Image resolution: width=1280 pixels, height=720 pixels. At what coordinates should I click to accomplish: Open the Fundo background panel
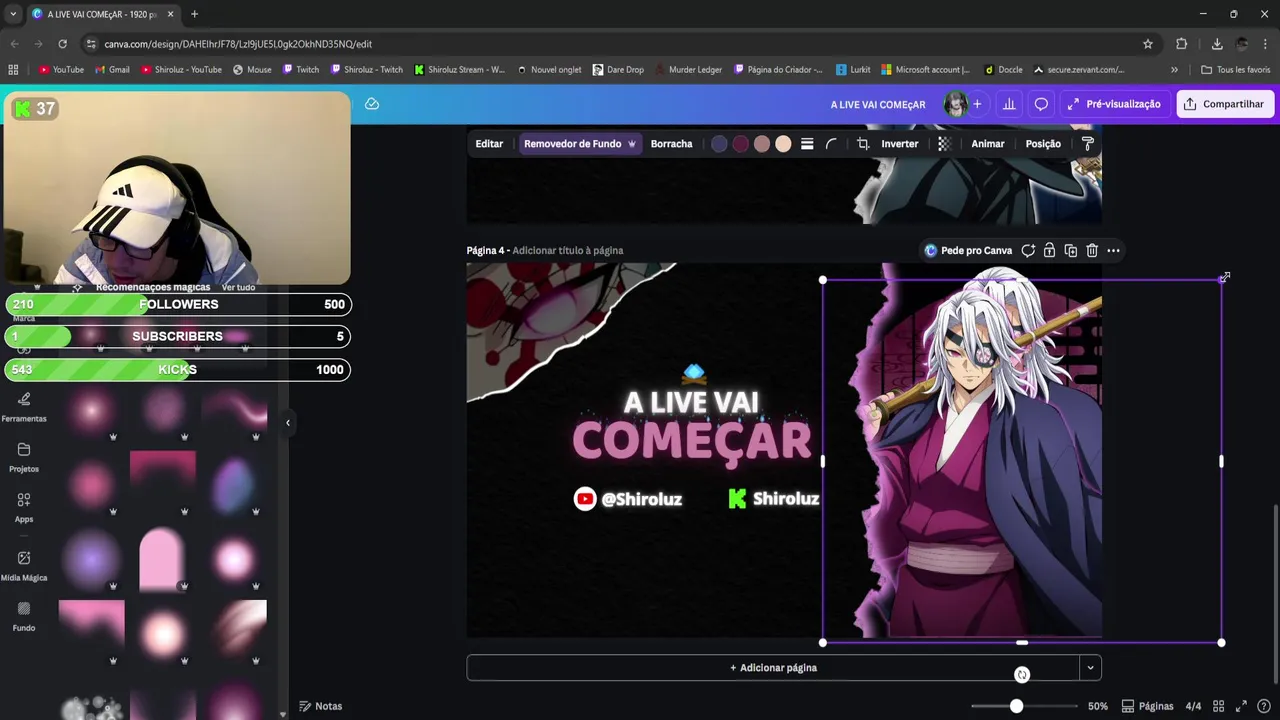pos(24,617)
